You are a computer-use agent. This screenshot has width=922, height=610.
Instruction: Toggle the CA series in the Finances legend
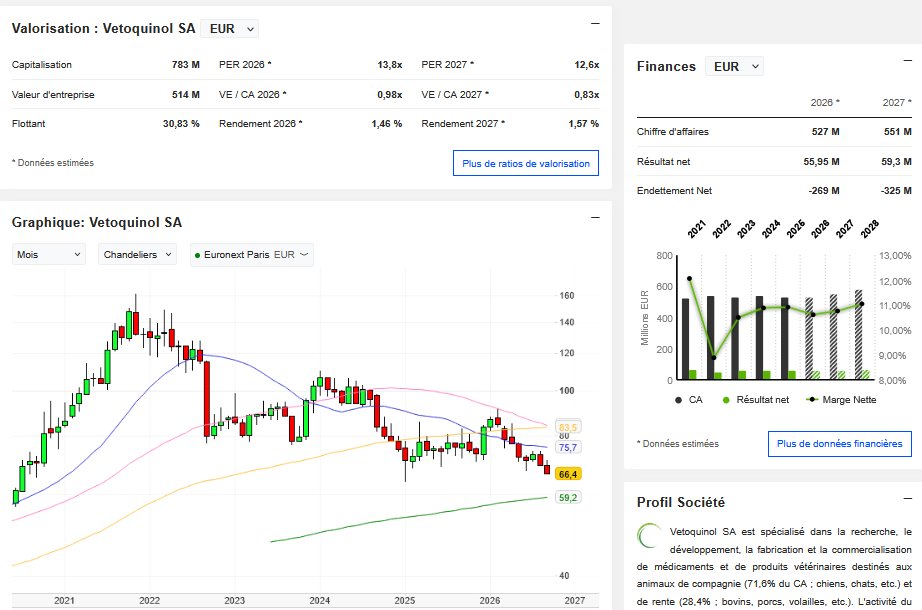[689, 400]
